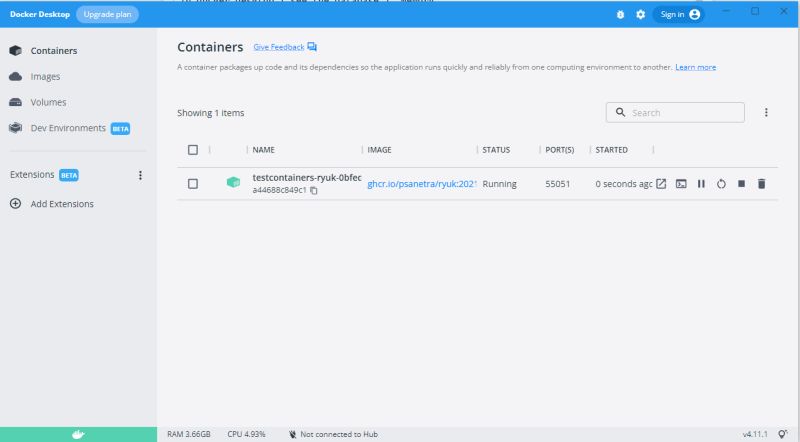This screenshot has width=800, height=442.
Task: Open the ryuk container's CLI terminal
Action: tap(681, 184)
